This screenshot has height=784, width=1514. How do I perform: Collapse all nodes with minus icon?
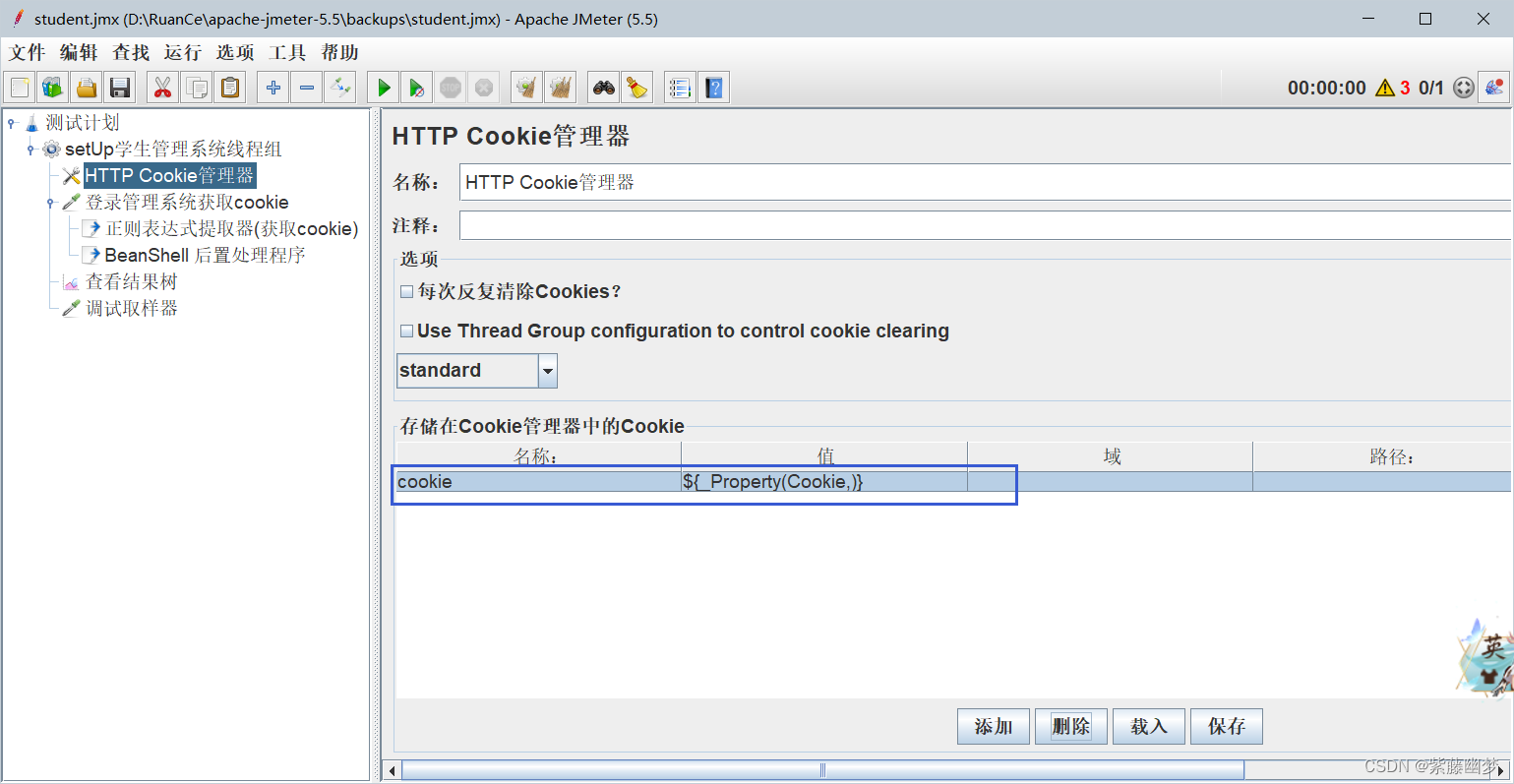click(x=307, y=88)
